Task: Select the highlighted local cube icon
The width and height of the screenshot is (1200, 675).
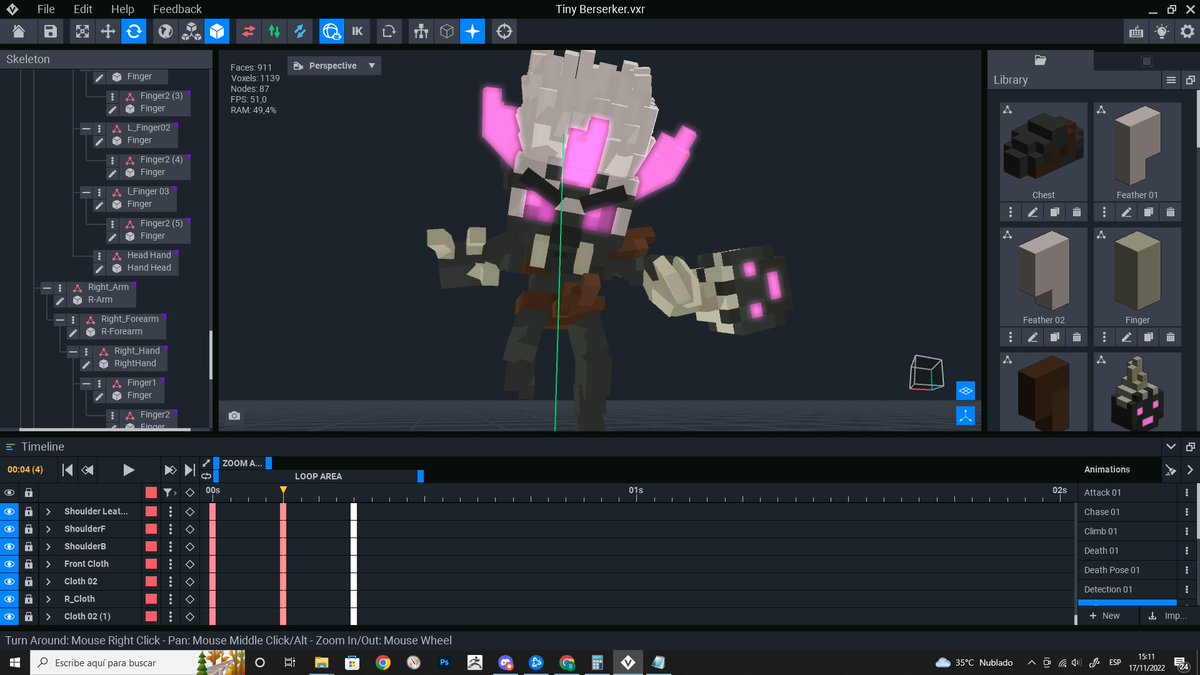Action: pyautogui.click(x=217, y=32)
